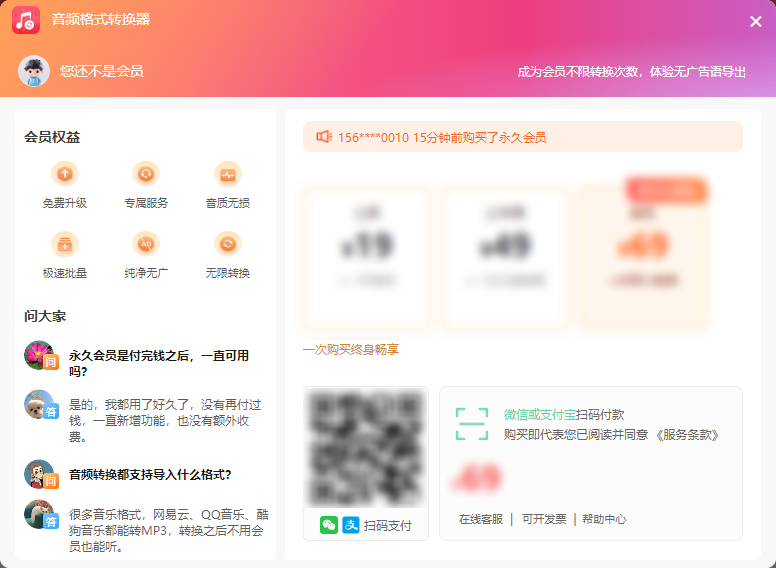Click the speaker announcement icon in notice bar
Viewport: 776px width, 568px height.
click(324, 137)
